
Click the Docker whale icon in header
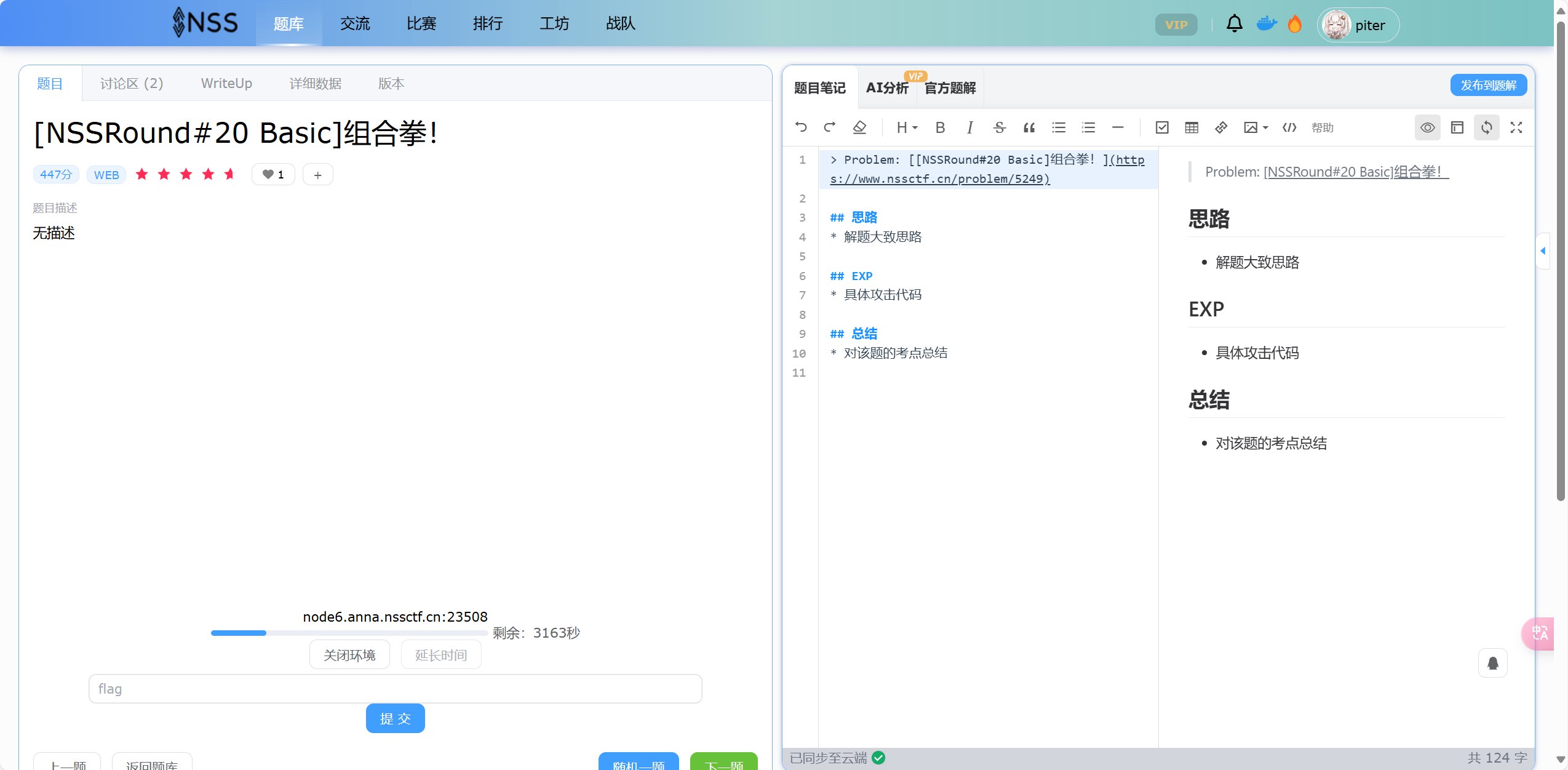tap(1266, 24)
